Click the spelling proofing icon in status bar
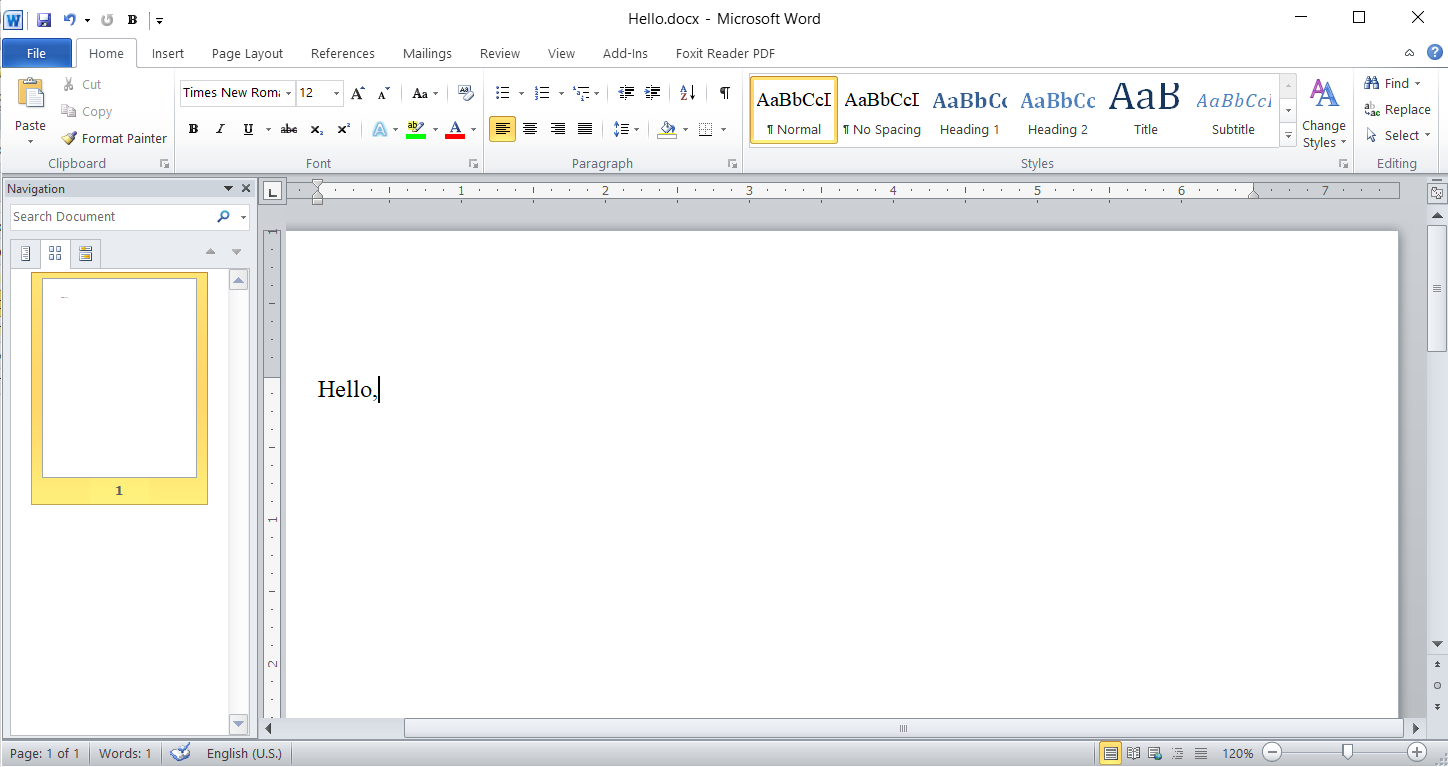This screenshot has height=767, width=1448. pos(180,753)
